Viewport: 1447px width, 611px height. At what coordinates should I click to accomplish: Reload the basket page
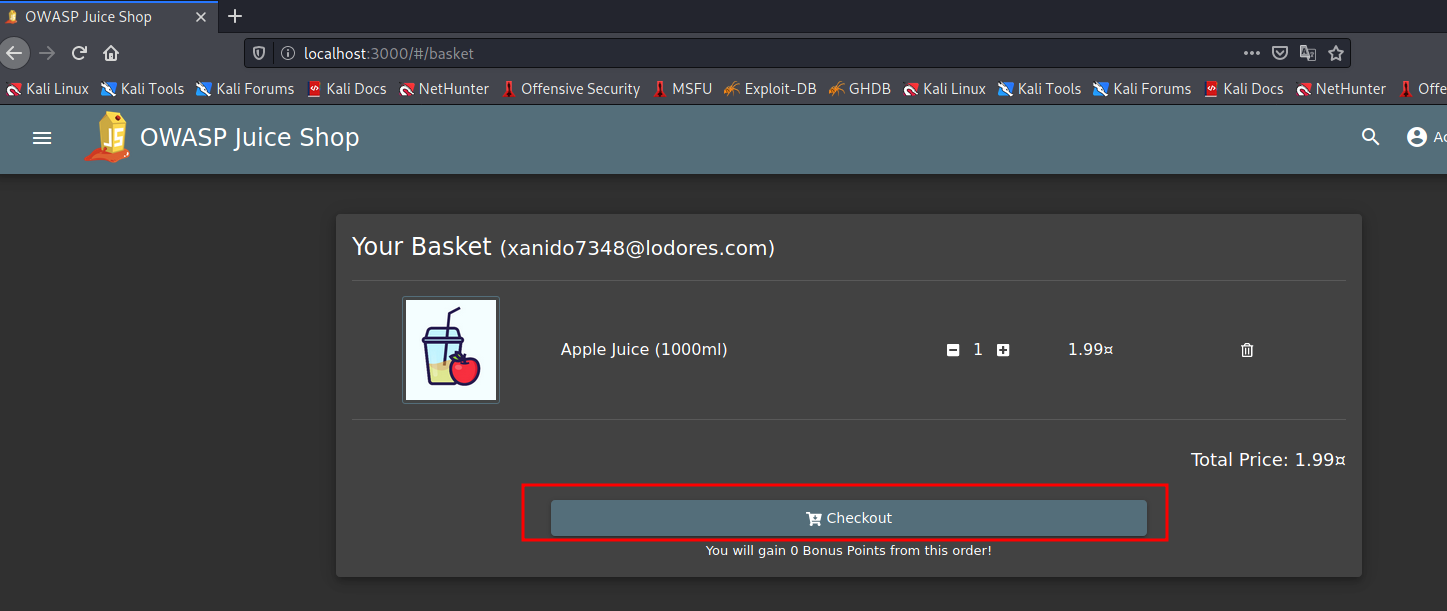click(x=79, y=53)
